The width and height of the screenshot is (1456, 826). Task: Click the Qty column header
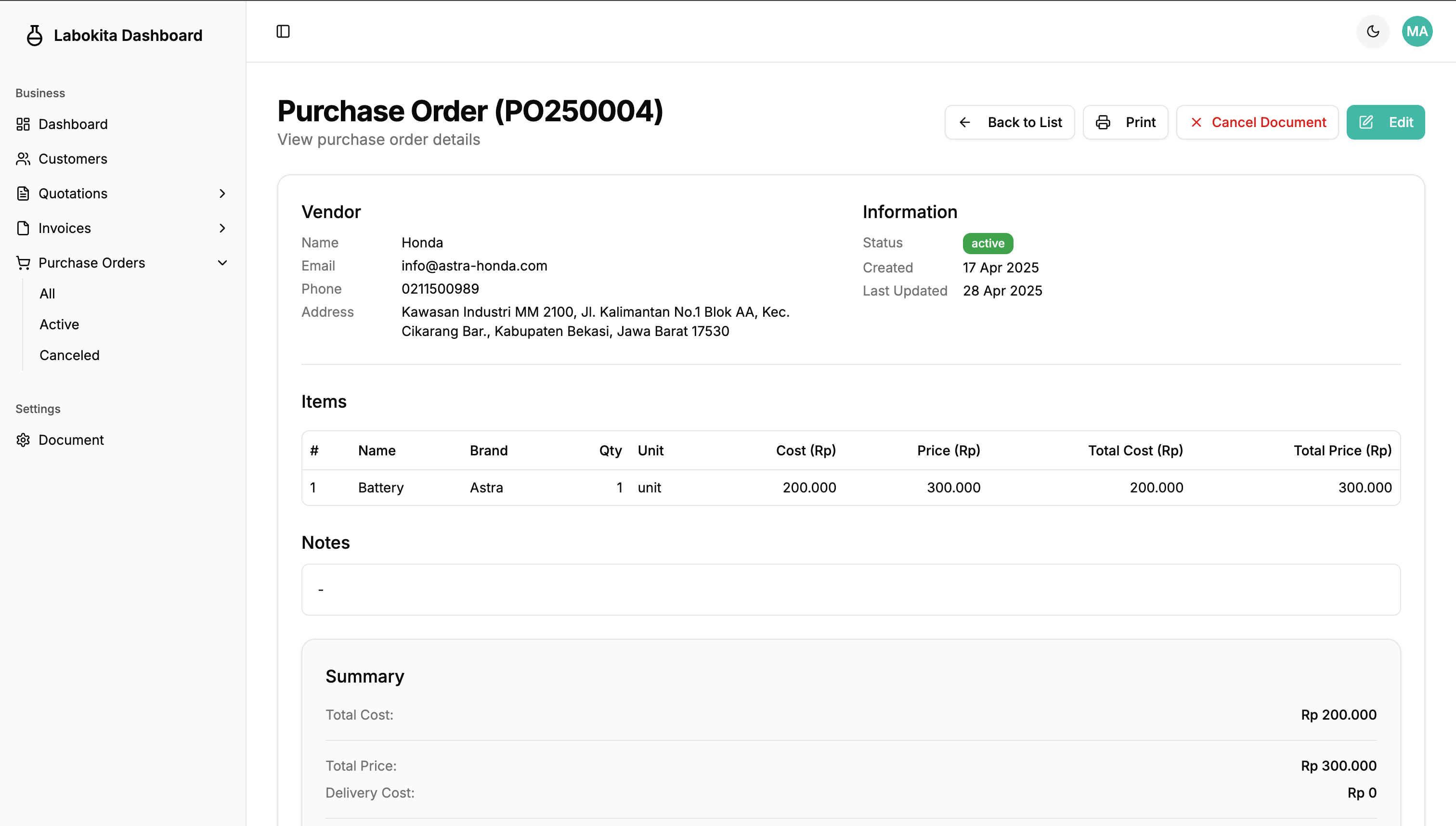tap(611, 451)
